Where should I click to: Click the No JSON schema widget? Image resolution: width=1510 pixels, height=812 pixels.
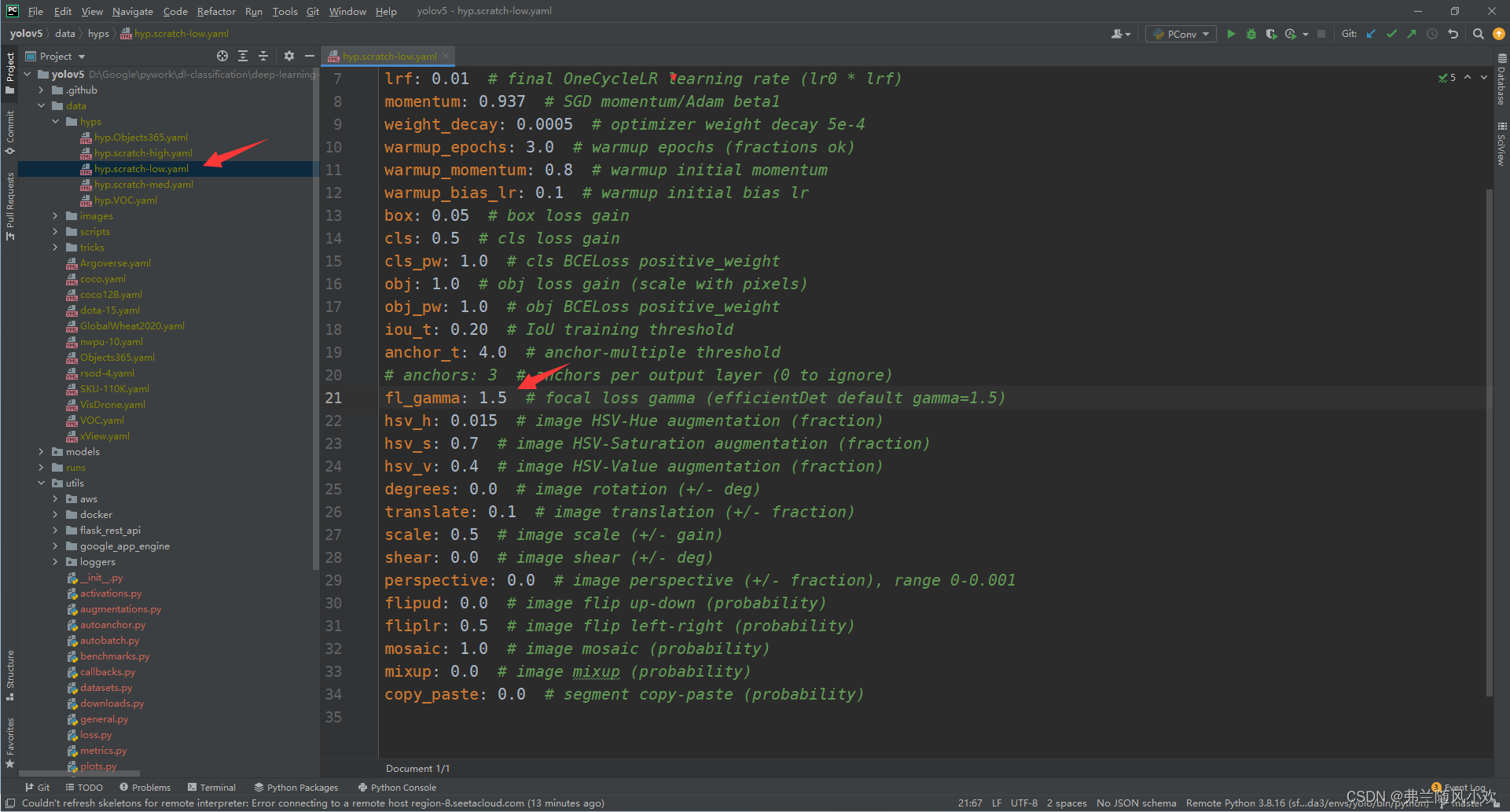pos(1136,803)
